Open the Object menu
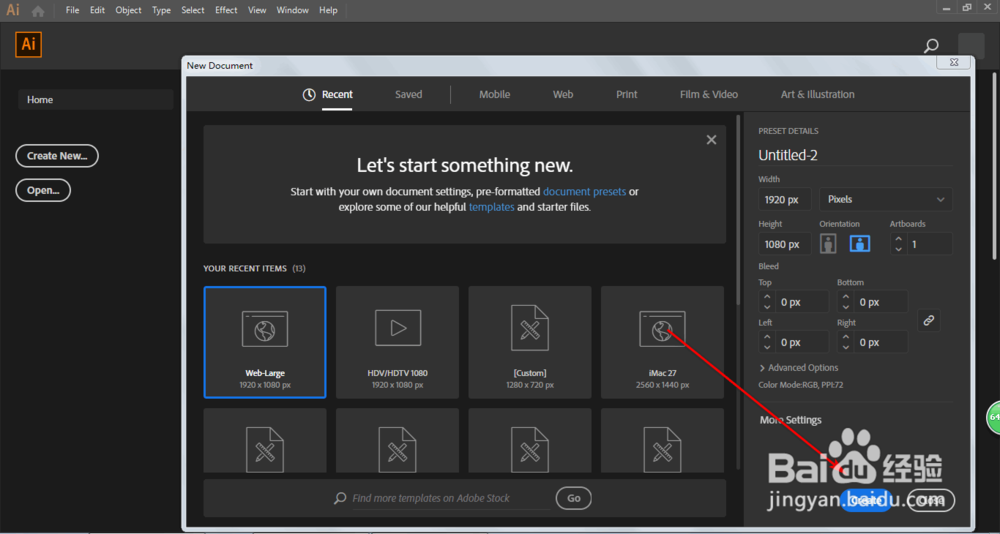The height and width of the screenshot is (534, 1000). pyautogui.click(x=128, y=10)
